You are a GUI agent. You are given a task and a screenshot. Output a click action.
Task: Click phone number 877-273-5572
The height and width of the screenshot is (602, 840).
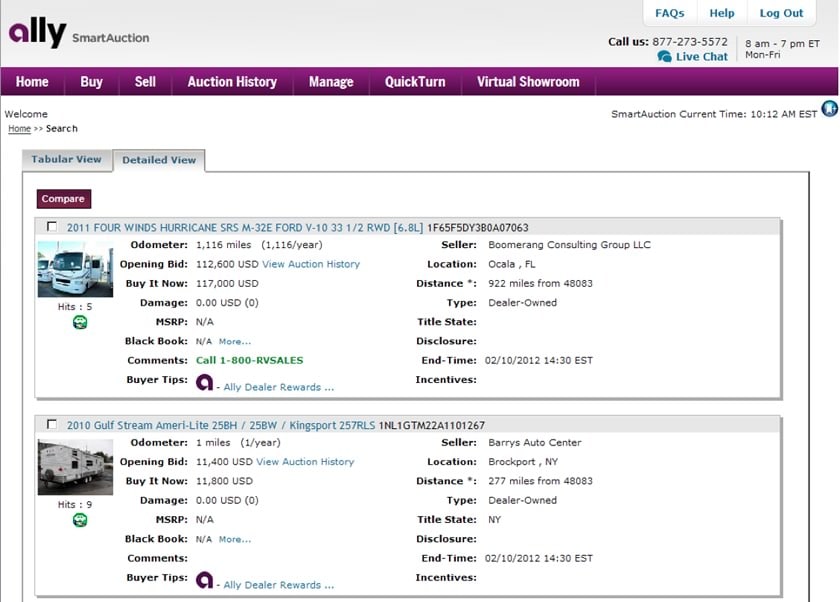click(x=690, y=42)
